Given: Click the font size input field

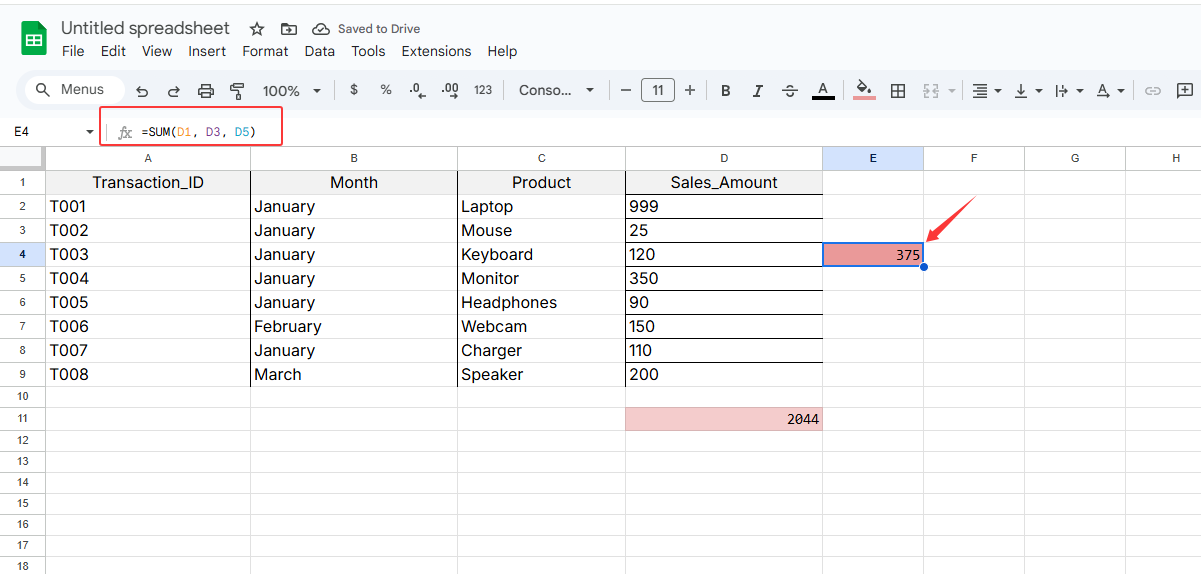Looking at the screenshot, I should (x=657, y=91).
